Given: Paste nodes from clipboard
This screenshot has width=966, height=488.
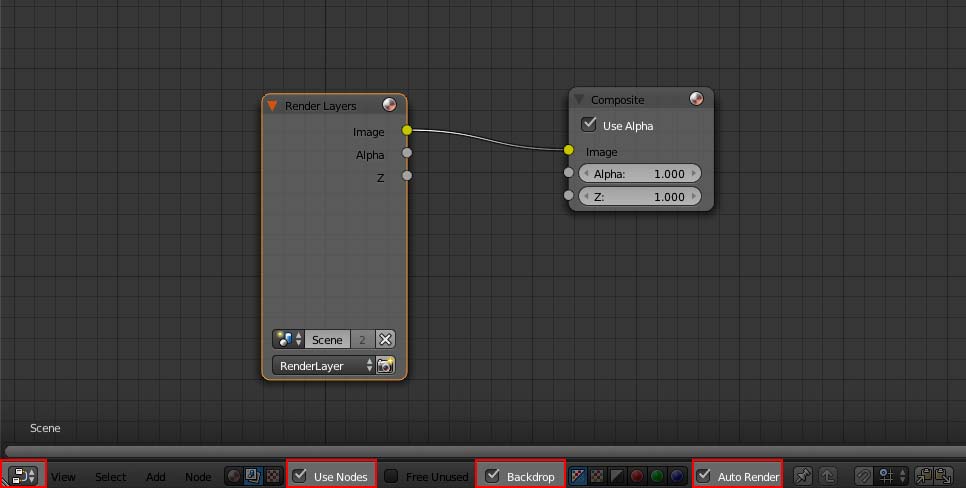Looking at the screenshot, I should tap(944, 476).
